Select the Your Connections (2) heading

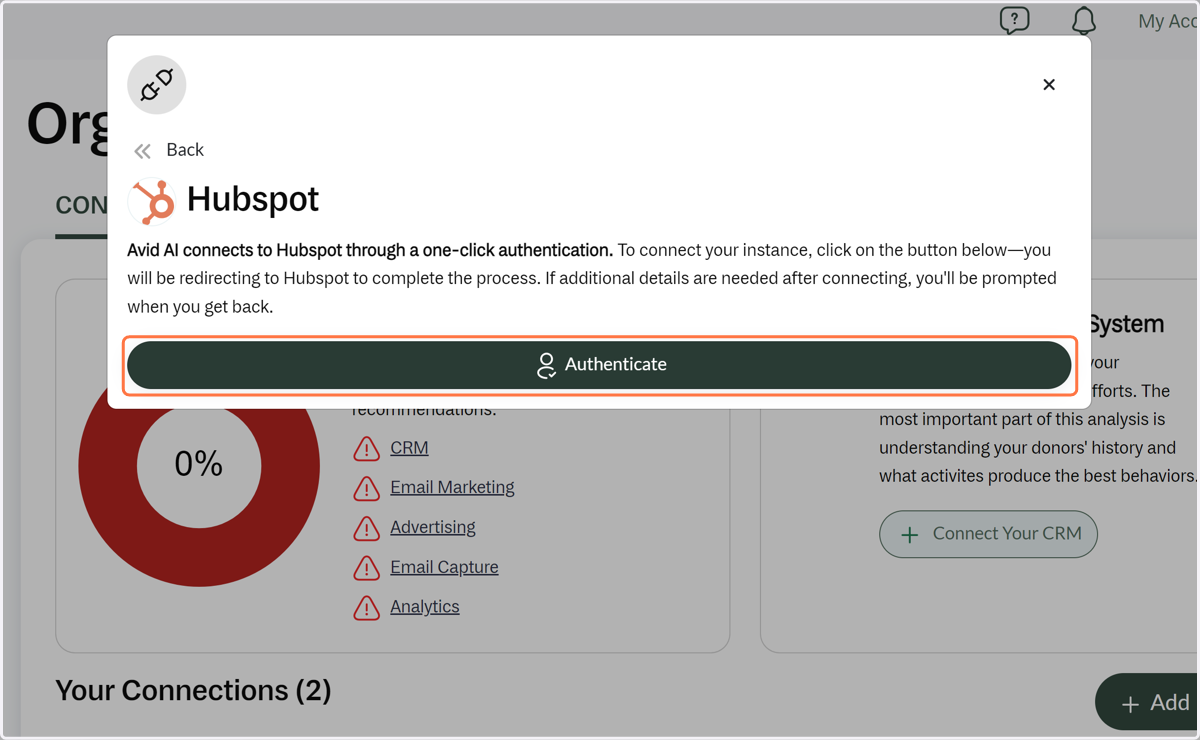point(193,690)
